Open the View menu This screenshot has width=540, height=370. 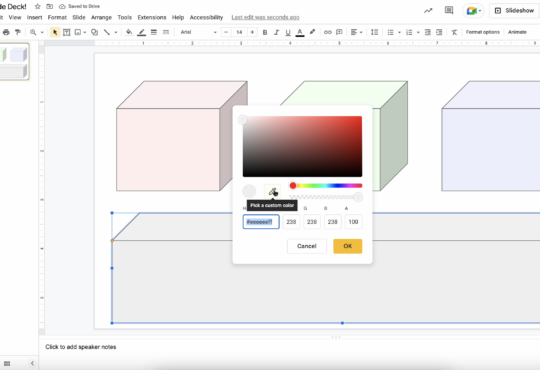(x=15, y=17)
